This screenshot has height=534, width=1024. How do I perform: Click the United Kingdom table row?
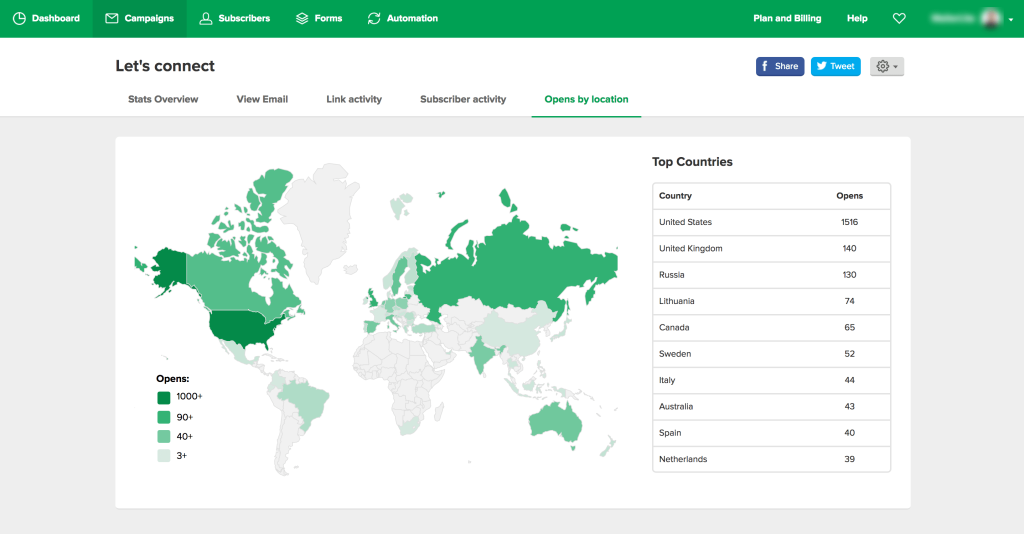pyautogui.click(x=771, y=248)
